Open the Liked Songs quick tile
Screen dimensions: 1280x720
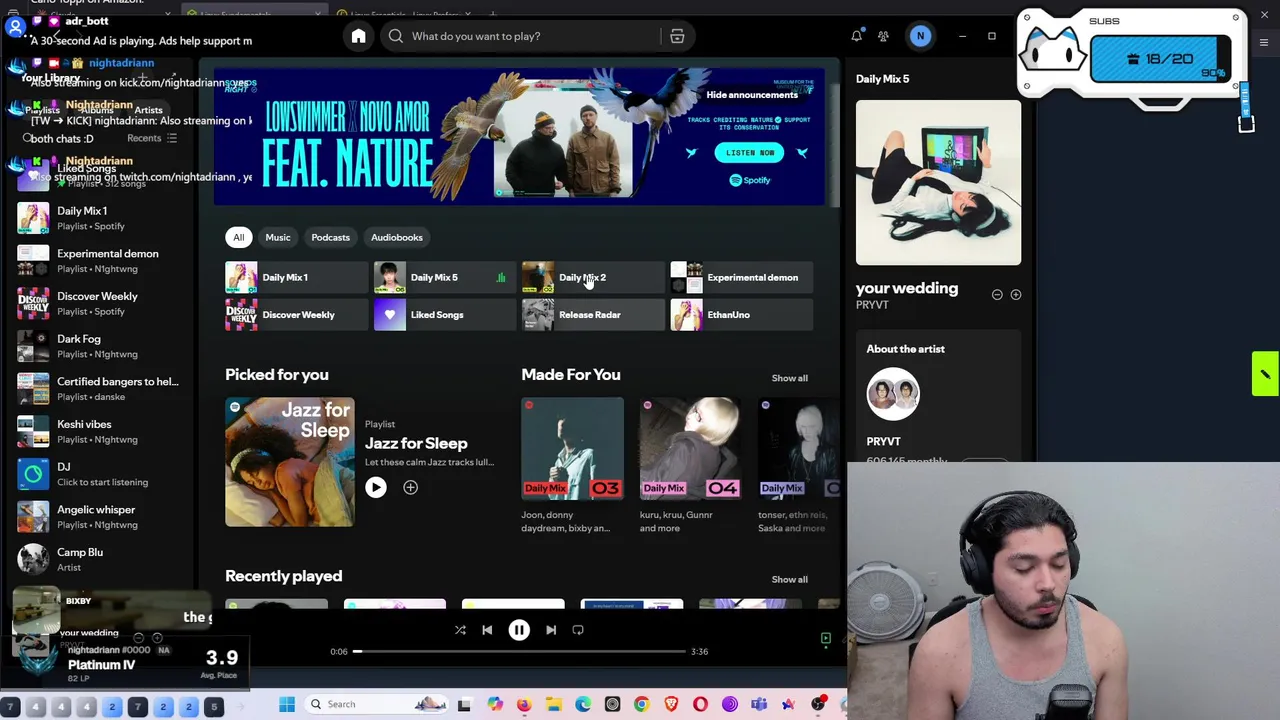[444, 315]
